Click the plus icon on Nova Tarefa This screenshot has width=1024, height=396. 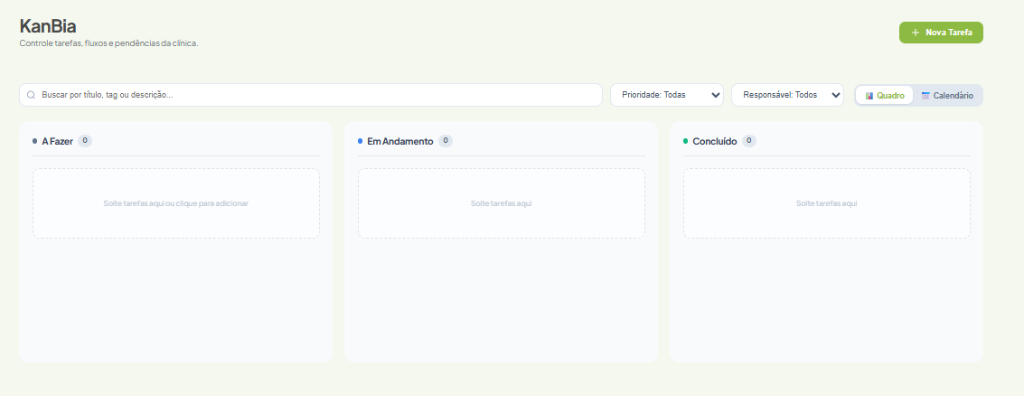pos(915,33)
